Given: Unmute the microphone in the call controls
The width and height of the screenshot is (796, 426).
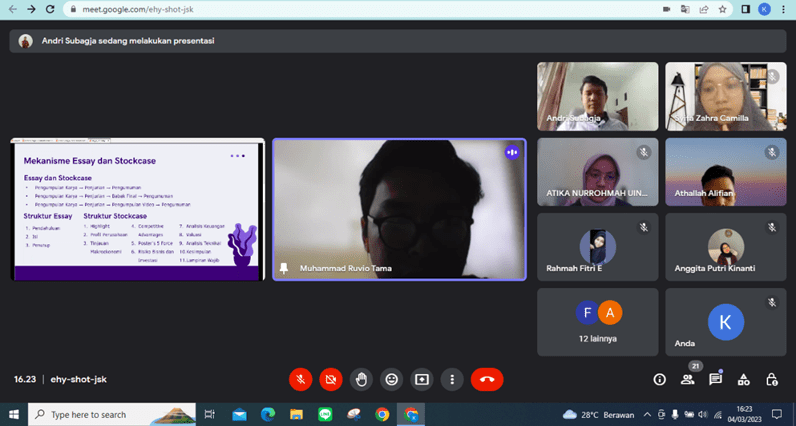Looking at the screenshot, I should coord(300,380).
